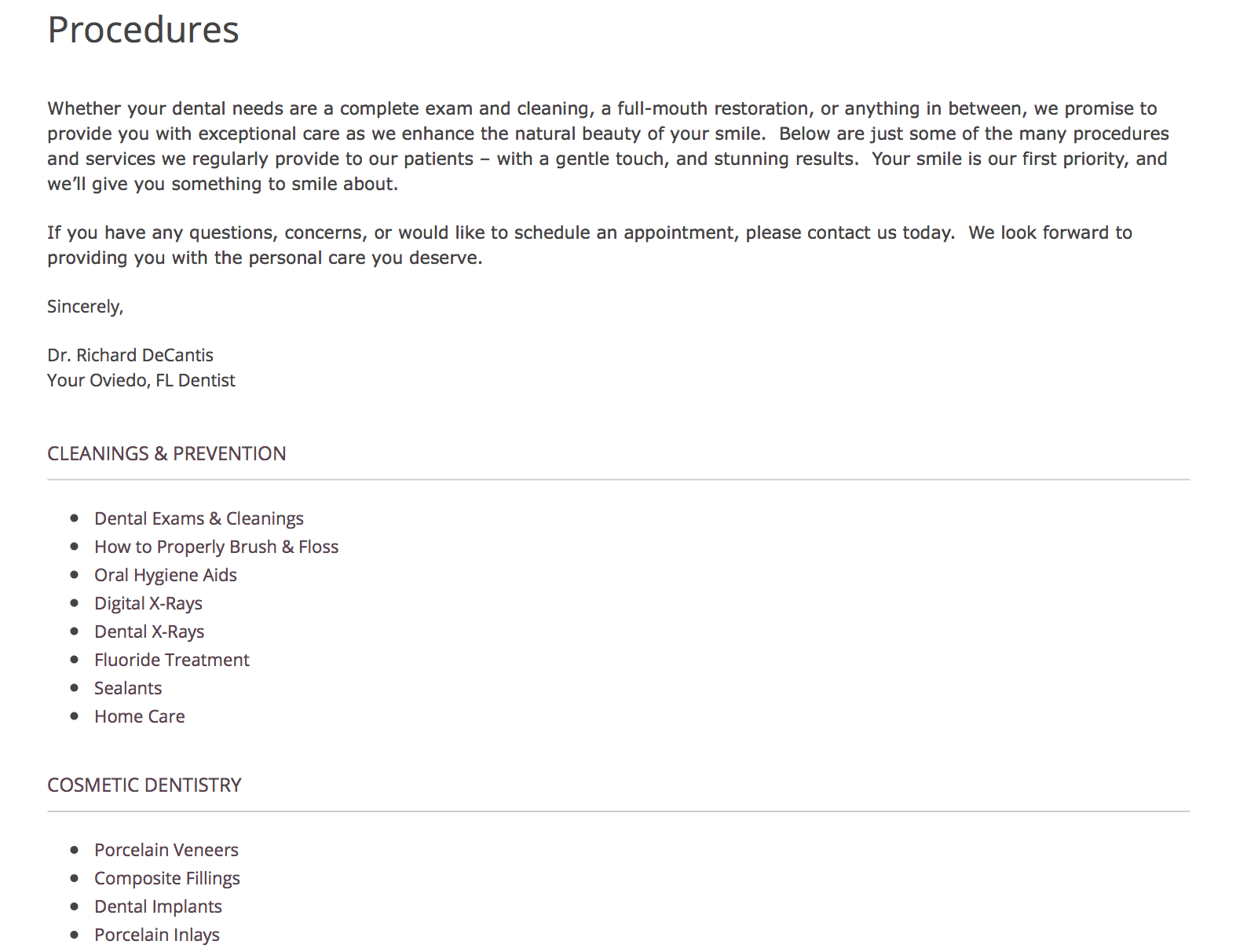Select the Oral Hygiene Aids link
Image resolution: width=1236 pixels, height=952 pixels.
coord(166,575)
